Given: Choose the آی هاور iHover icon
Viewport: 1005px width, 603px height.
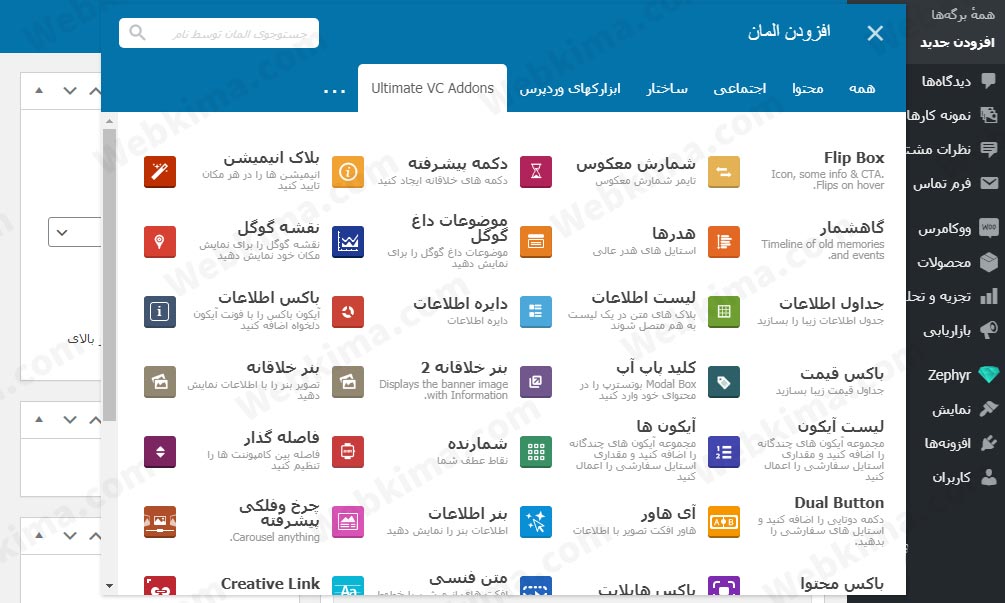Looking at the screenshot, I should click(536, 522).
